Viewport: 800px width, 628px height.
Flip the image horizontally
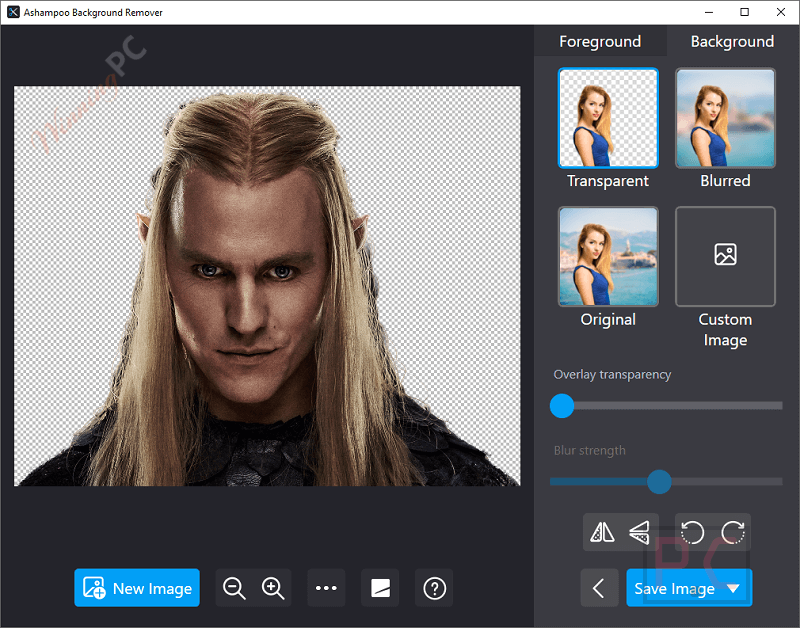tap(600, 533)
